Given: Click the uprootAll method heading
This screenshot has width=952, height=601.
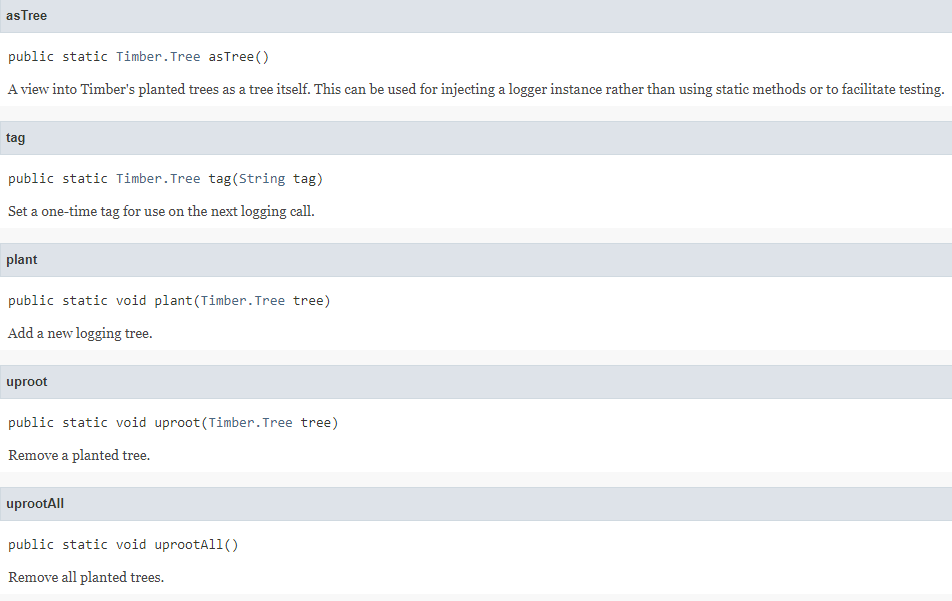Looking at the screenshot, I should pyautogui.click(x=35, y=504).
